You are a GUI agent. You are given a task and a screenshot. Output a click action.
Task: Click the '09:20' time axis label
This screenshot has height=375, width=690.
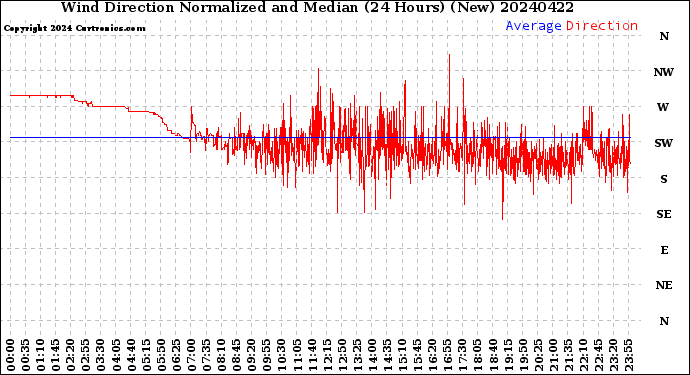tap(251, 355)
